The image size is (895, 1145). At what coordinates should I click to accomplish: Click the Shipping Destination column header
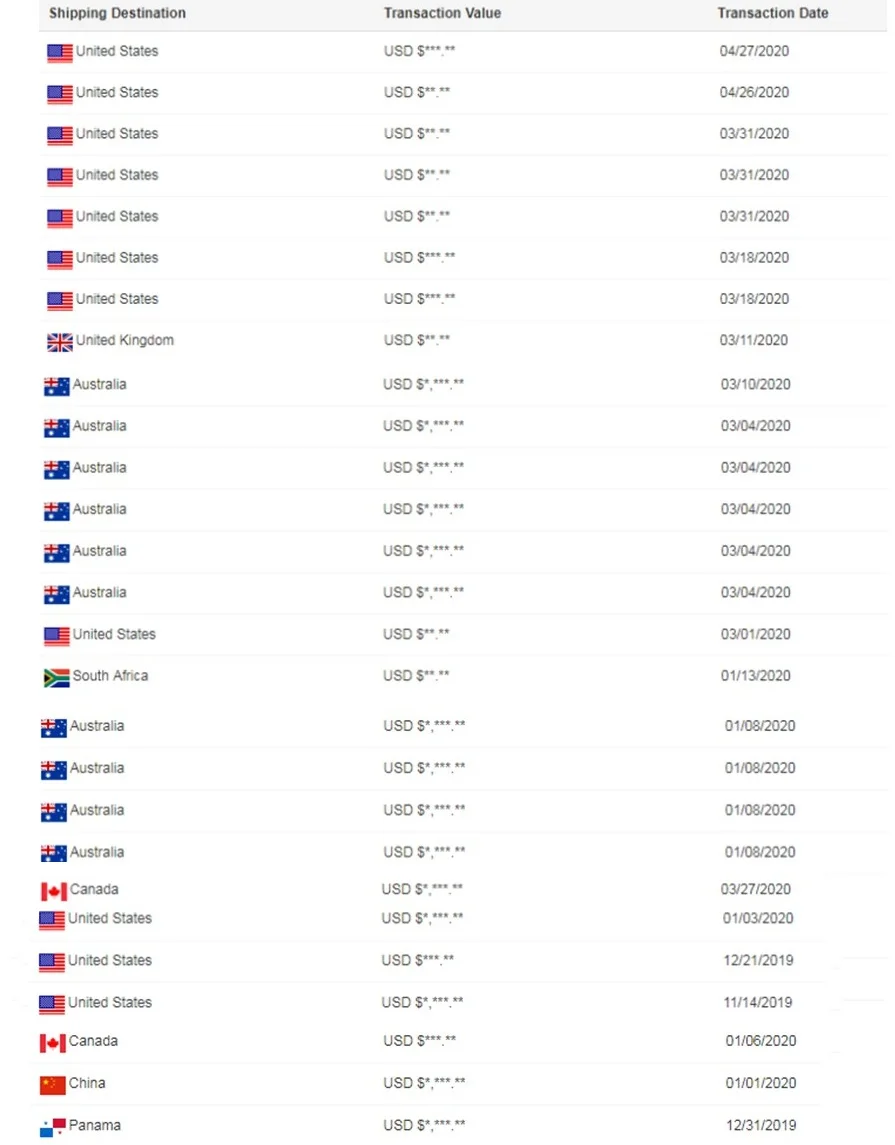click(118, 13)
